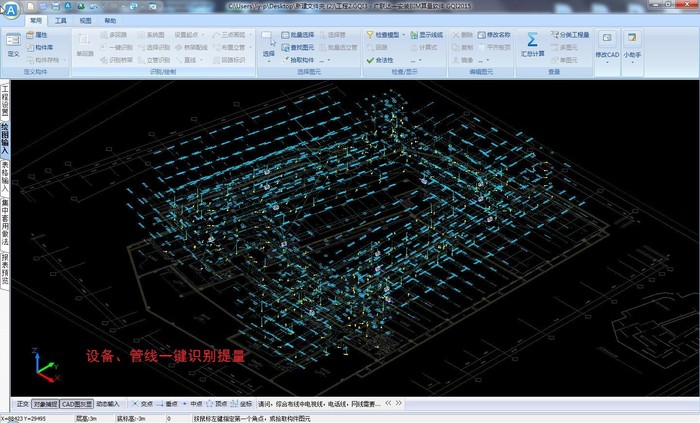Expand 修改CAD dropdown
The image size is (700, 423).
[607, 64]
